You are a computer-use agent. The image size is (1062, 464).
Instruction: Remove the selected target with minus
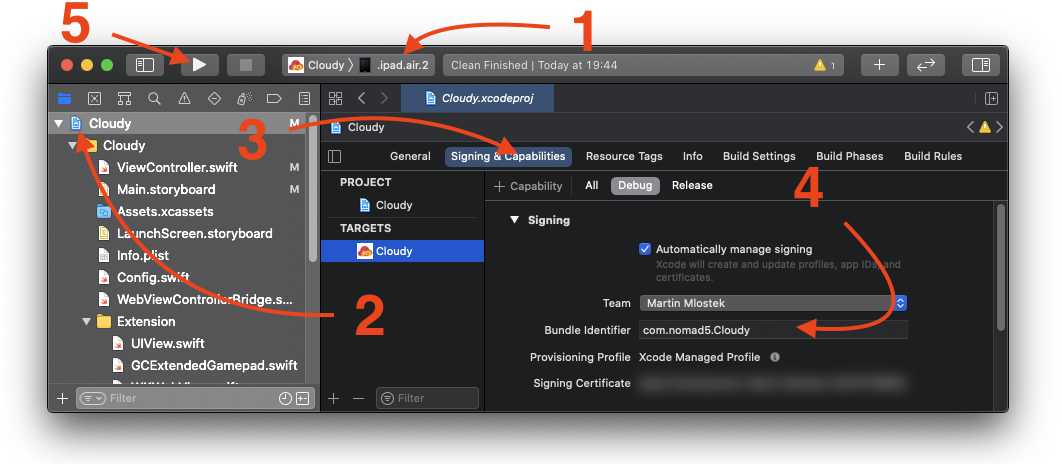(x=358, y=398)
